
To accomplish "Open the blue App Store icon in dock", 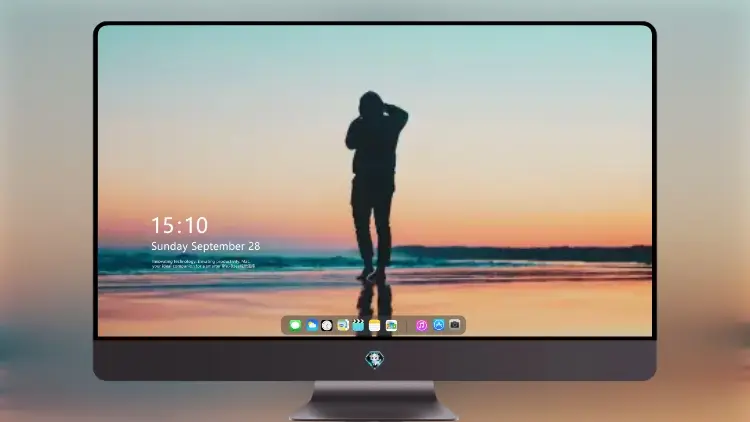I will pos(439,325).
